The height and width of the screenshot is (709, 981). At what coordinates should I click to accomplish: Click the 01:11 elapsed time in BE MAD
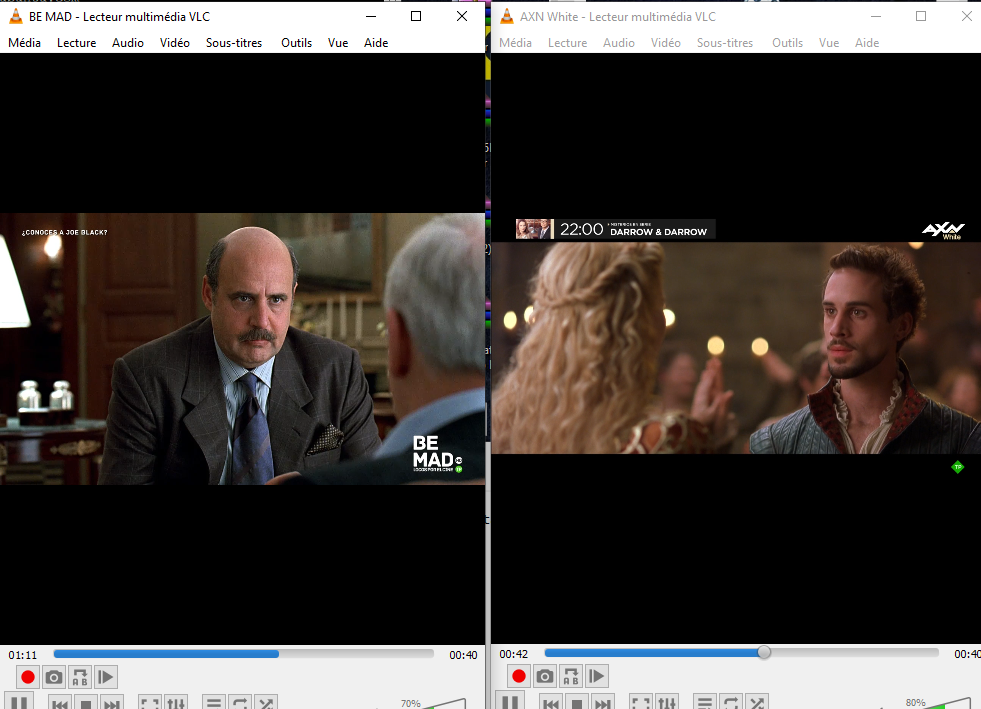[23, 655]
